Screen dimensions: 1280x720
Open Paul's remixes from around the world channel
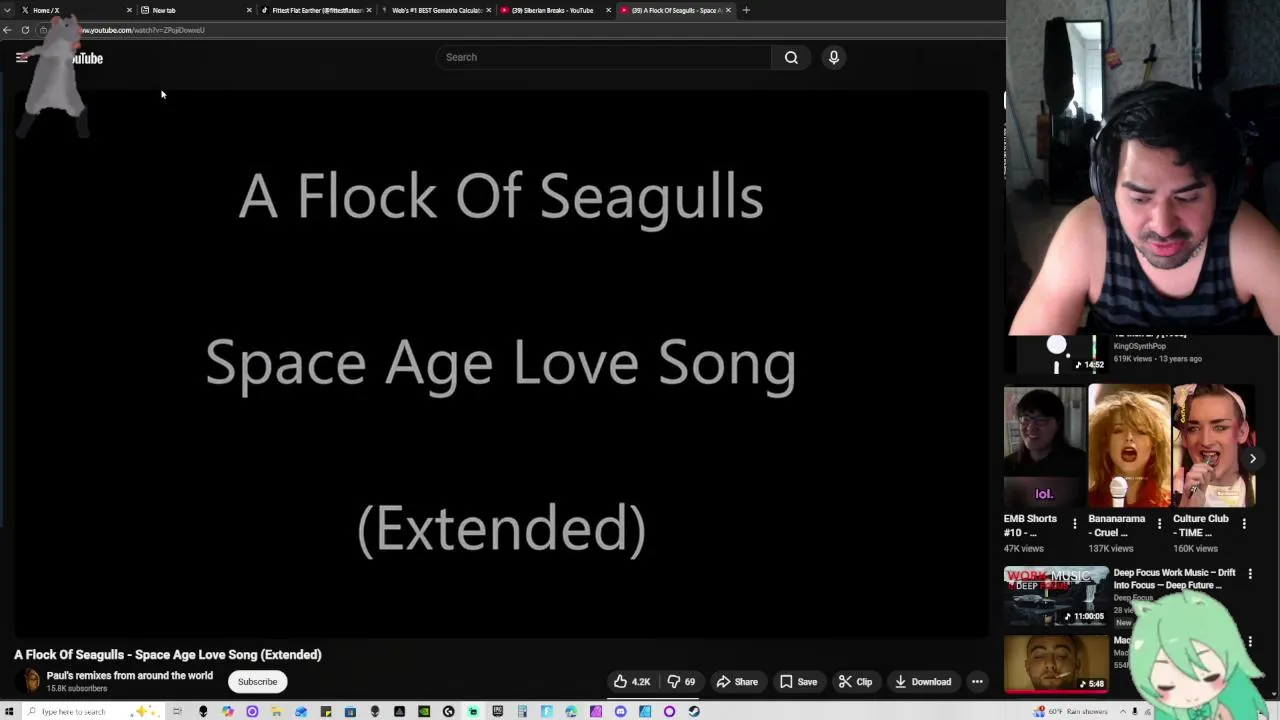click(x=129, y=676)
